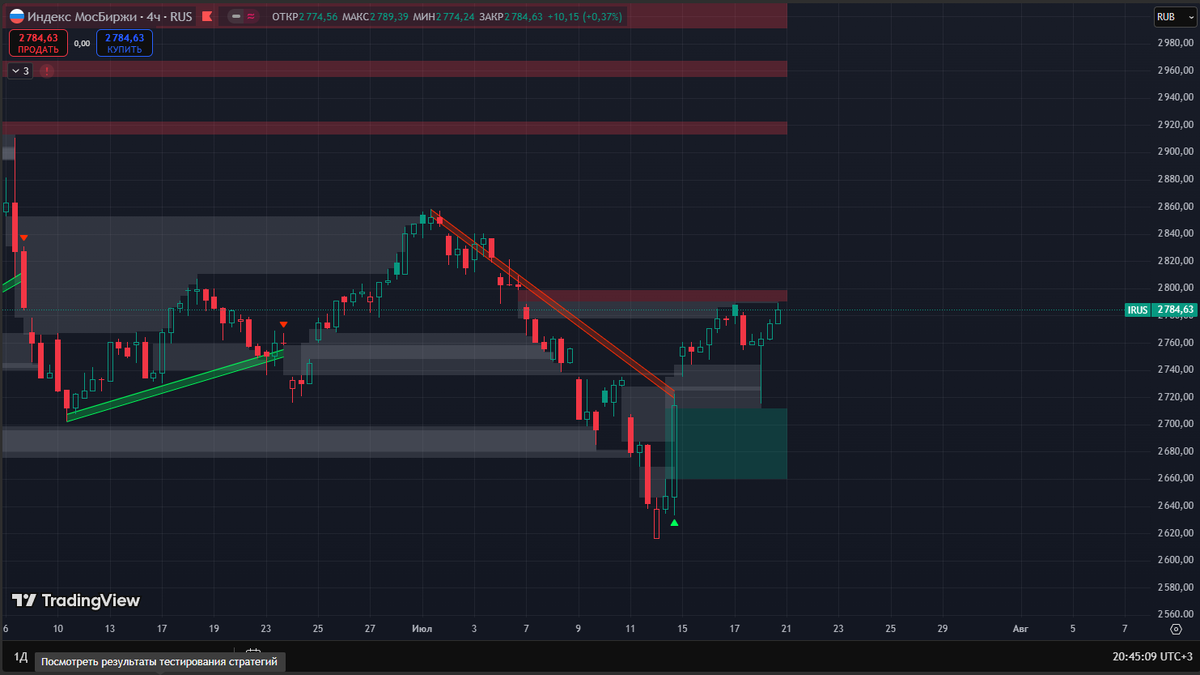Click the ОТКР 2 774,56 open value
This screenshot has width=1200, height=675.
(305, 17)
